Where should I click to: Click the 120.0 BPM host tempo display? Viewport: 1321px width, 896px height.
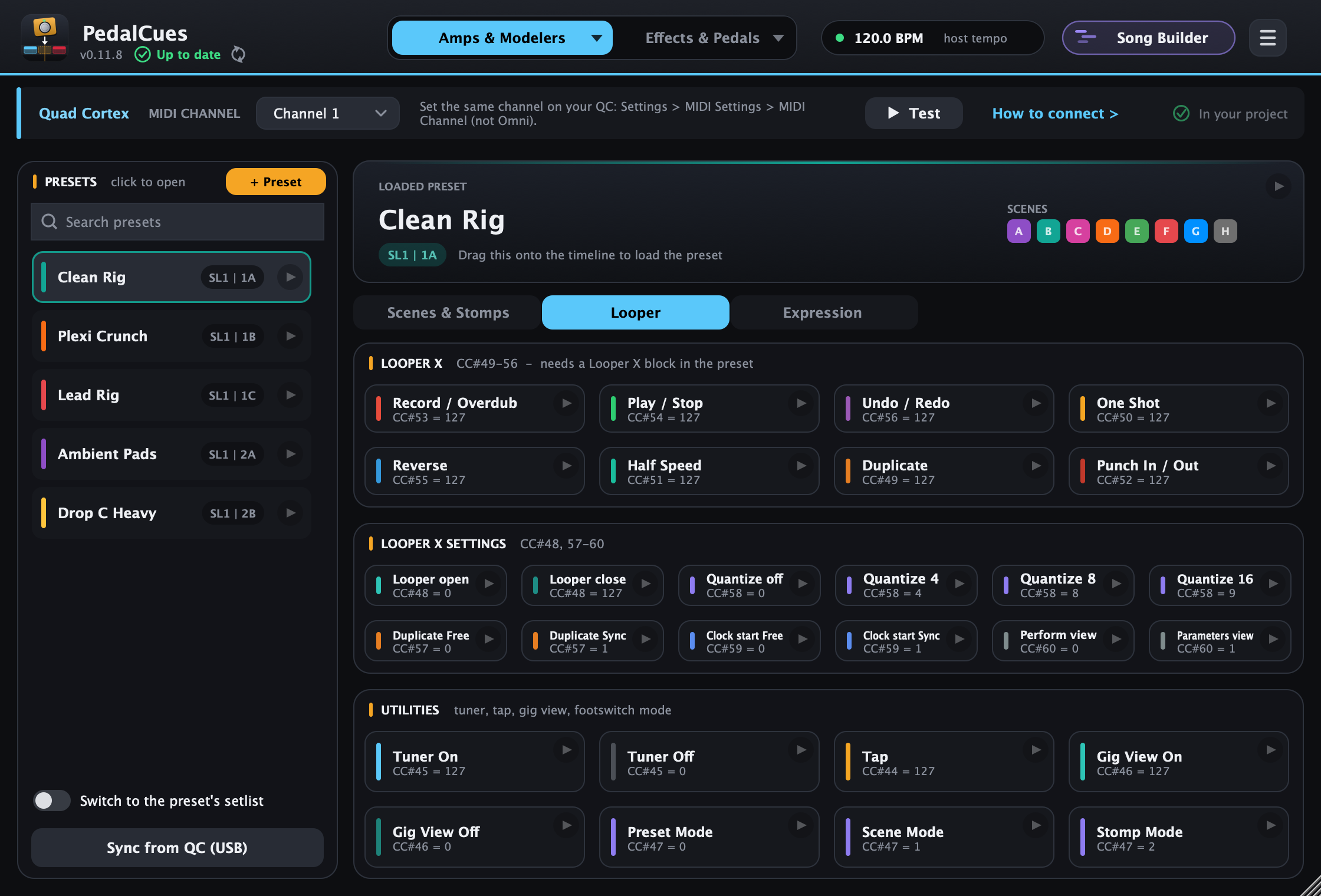click(932, 38)
